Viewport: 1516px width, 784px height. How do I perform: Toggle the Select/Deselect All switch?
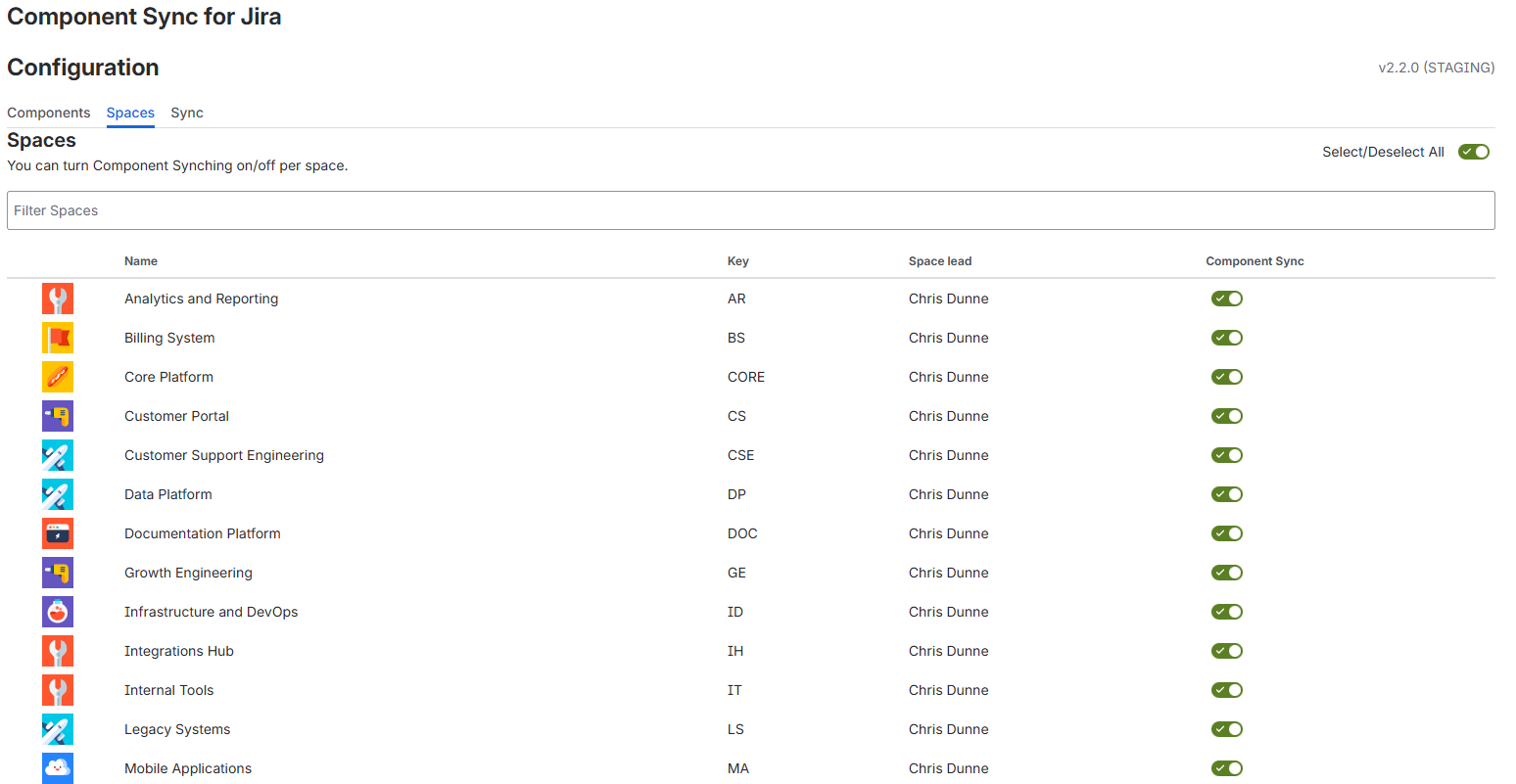pos(1474,152)
